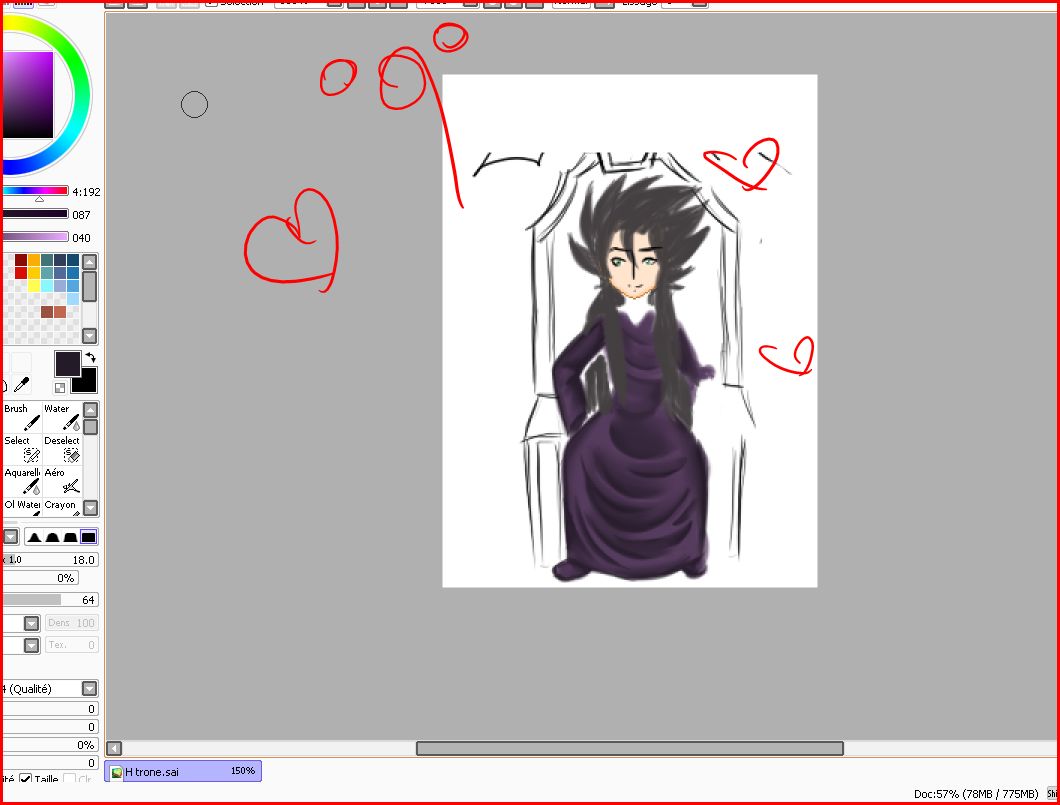This screenshot has width=1060, height=805.
Task: Swap foreground and background colors
Action: pyautogui.click(x=90, y=357)
